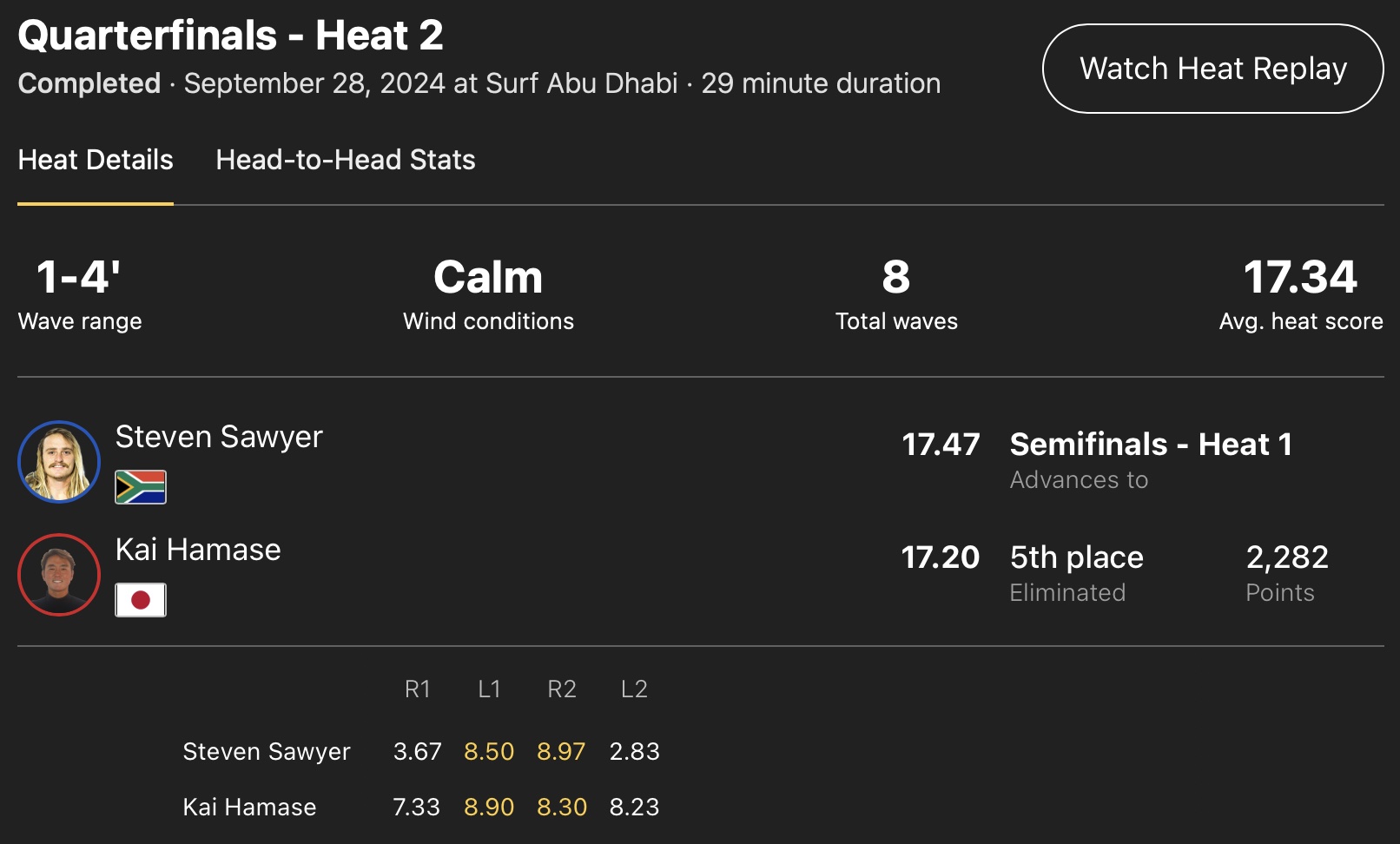Select Sawyer's 8.50 L1 wave score

489,751
